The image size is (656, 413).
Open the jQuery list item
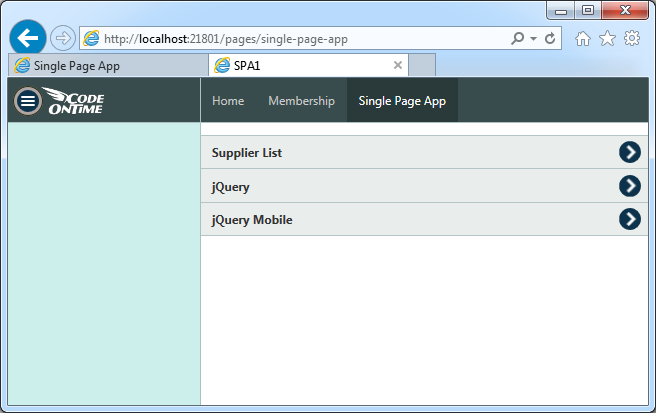click(x=424, y=186)
